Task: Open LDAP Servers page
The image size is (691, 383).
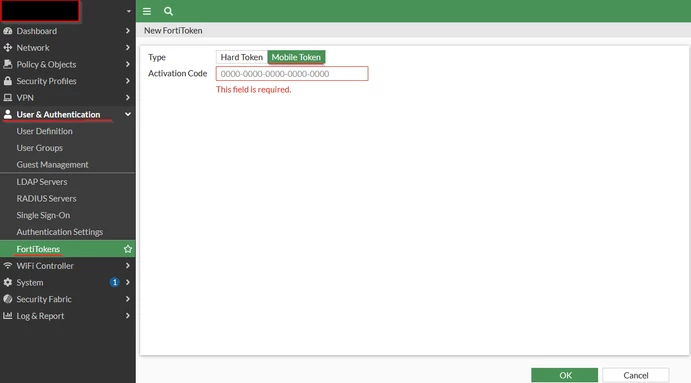Action: click(x=42, y=182)
